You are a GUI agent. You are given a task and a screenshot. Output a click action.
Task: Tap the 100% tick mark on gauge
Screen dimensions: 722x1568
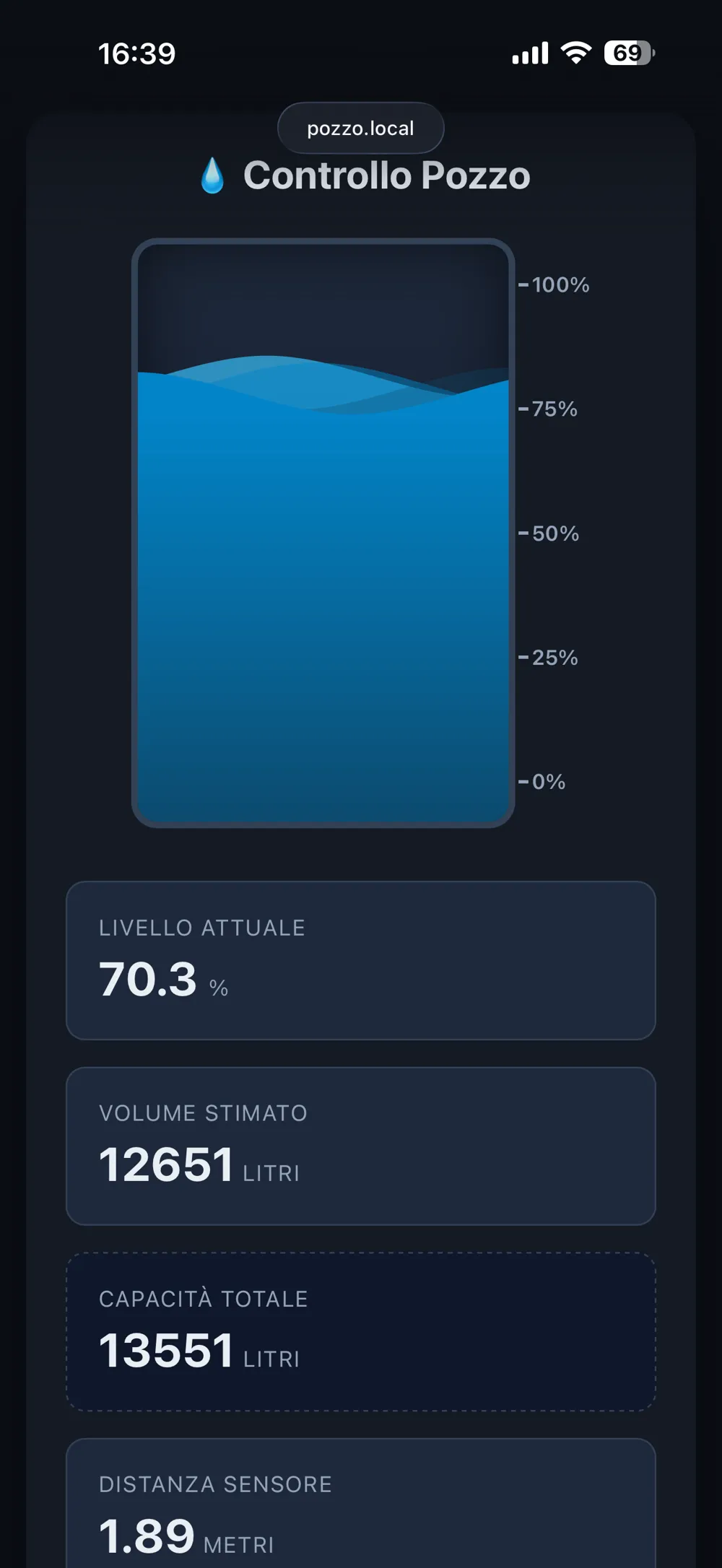point(554,285)
